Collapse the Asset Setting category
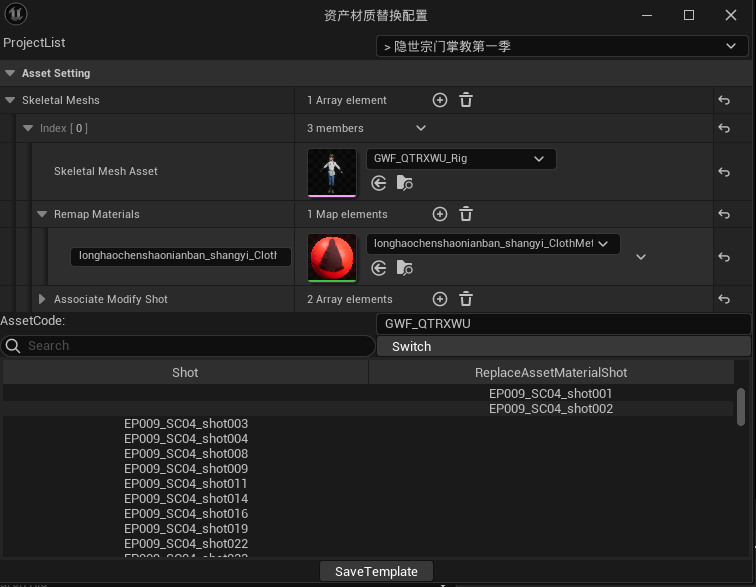 click(x=10, y=73)
